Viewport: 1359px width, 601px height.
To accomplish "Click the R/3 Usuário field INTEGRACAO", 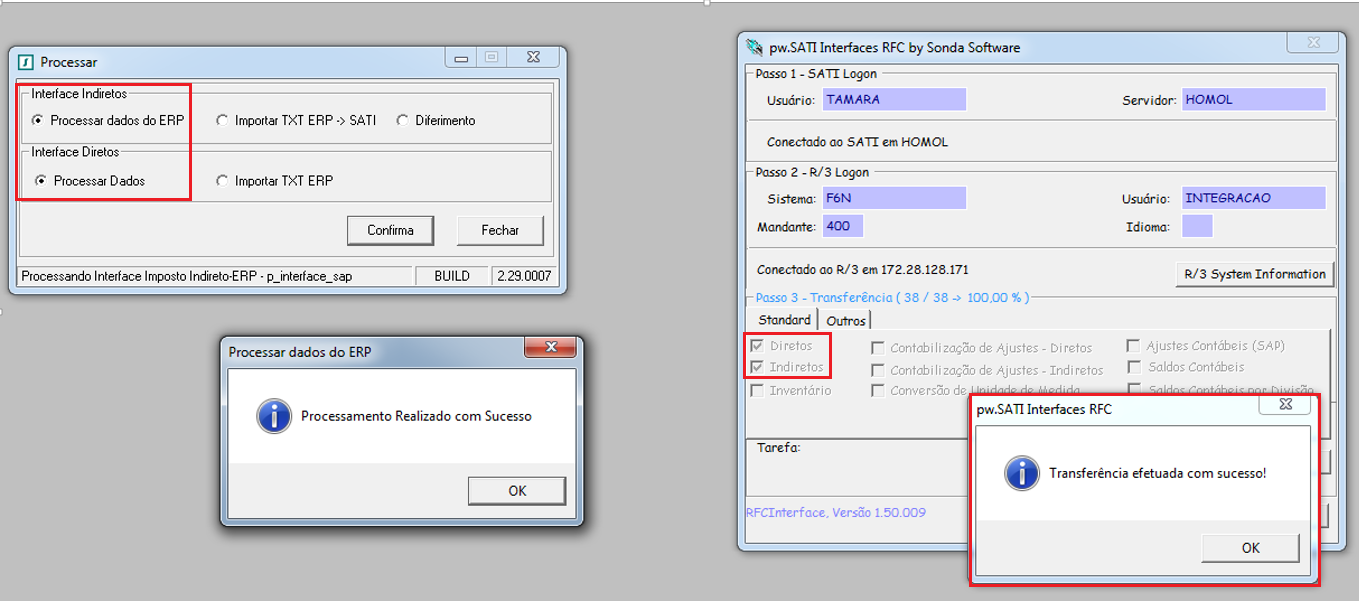I will 1254,198.
